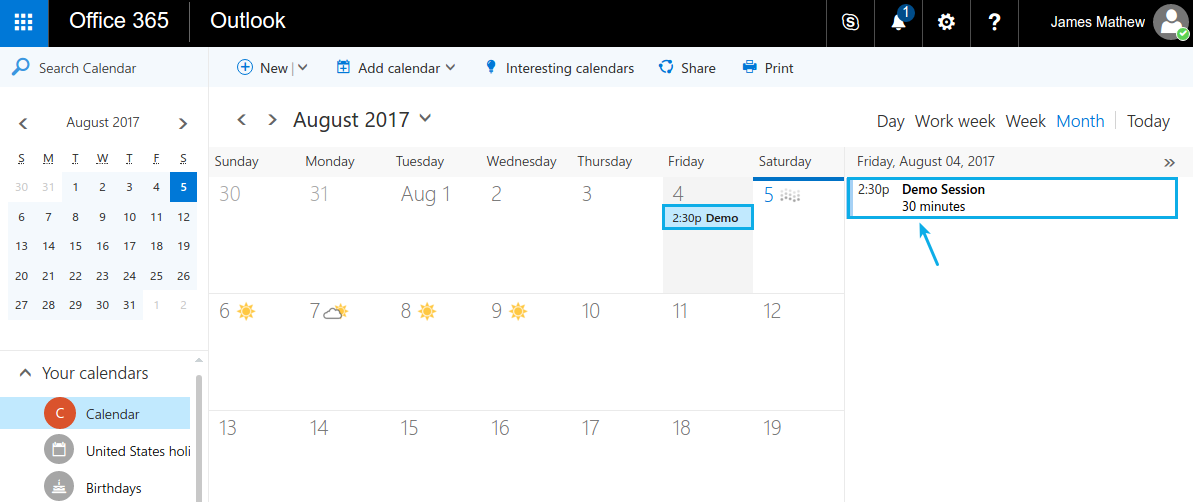Select day 27 in mini calendar

click(21, 305)
